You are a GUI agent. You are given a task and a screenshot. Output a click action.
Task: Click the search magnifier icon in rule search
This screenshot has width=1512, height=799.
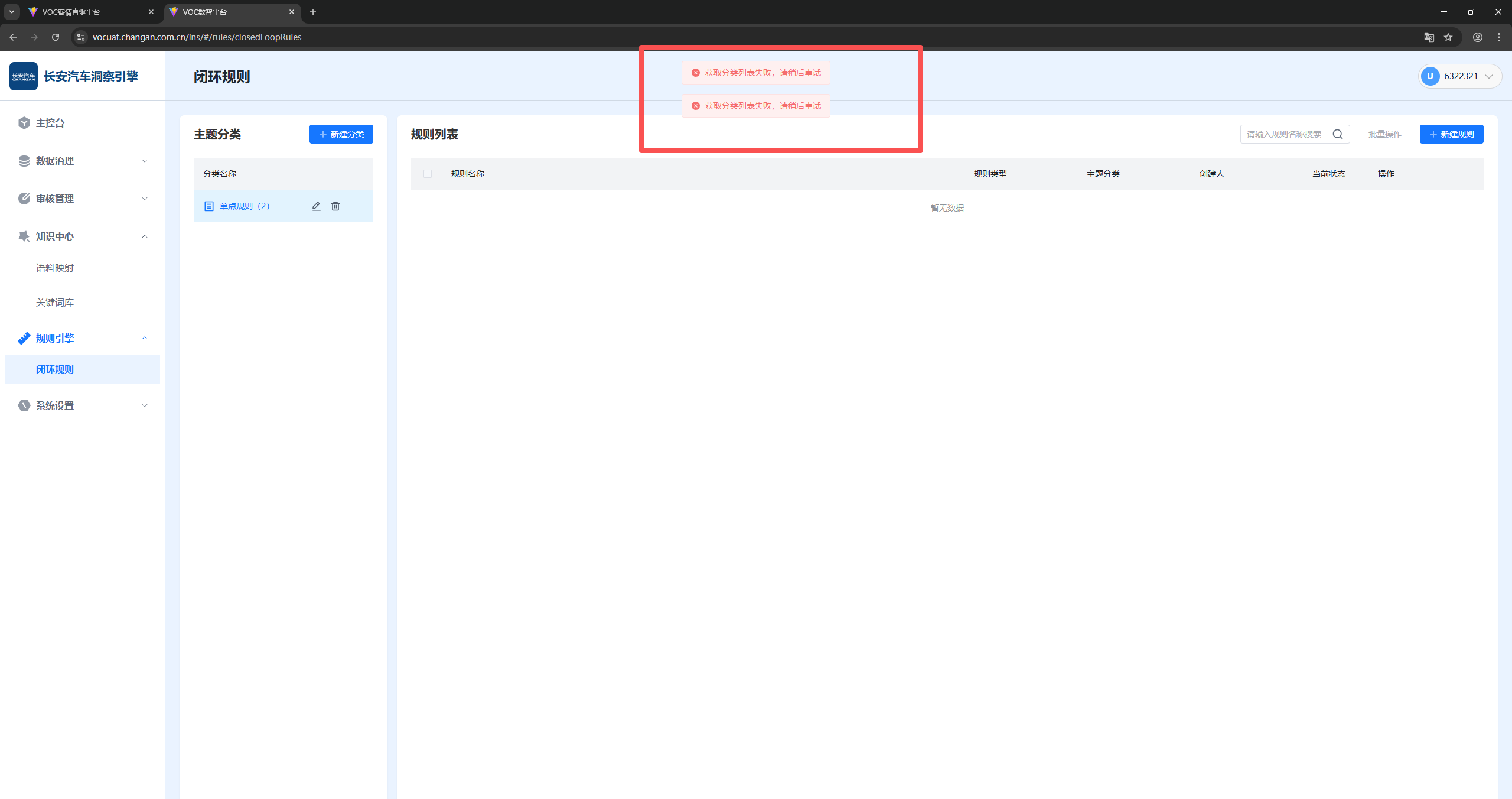1338,134
